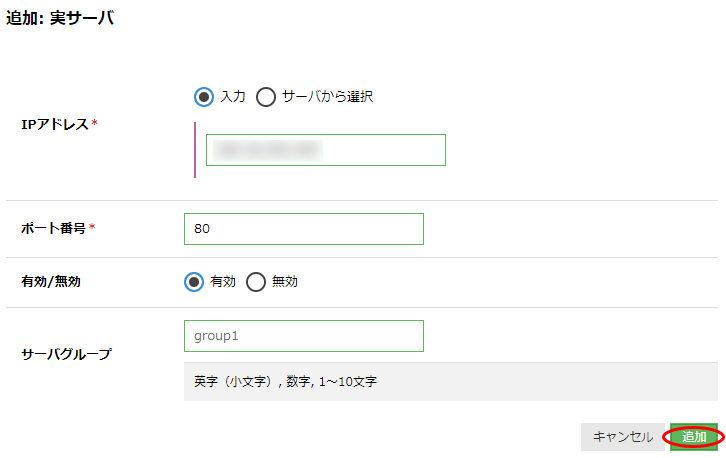
Task: Click the ポート番号 field containing 80
Action: [304, 229]
